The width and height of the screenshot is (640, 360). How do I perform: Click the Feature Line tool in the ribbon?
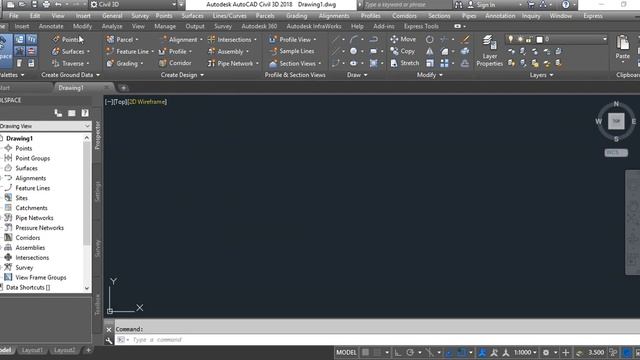(x=130, y=51)
